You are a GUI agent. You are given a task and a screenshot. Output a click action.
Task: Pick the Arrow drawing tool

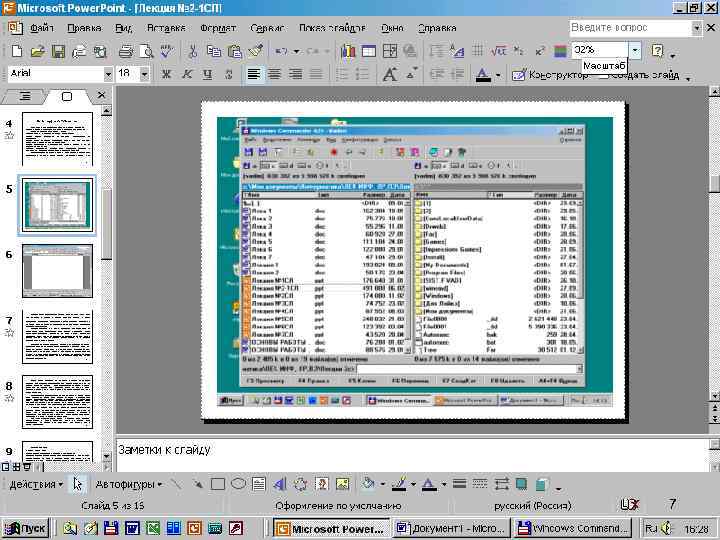[x=197, y=484]
